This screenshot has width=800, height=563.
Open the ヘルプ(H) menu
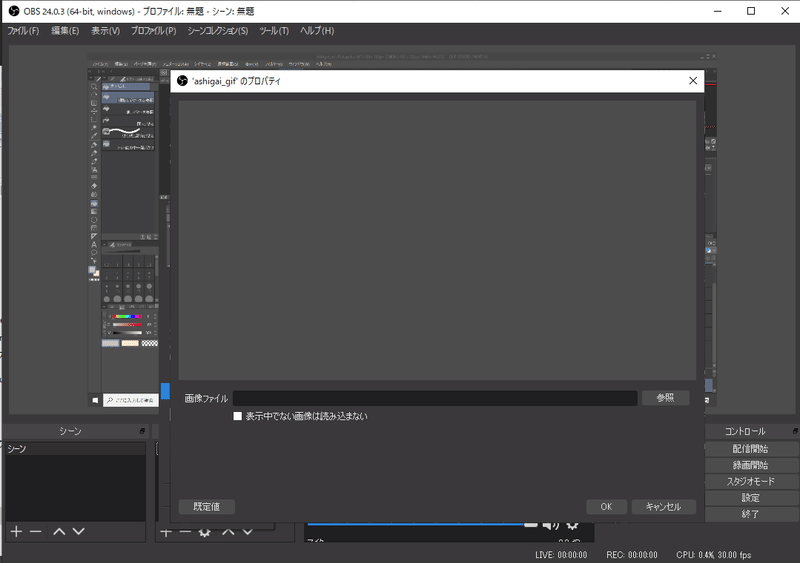[317, 31]
